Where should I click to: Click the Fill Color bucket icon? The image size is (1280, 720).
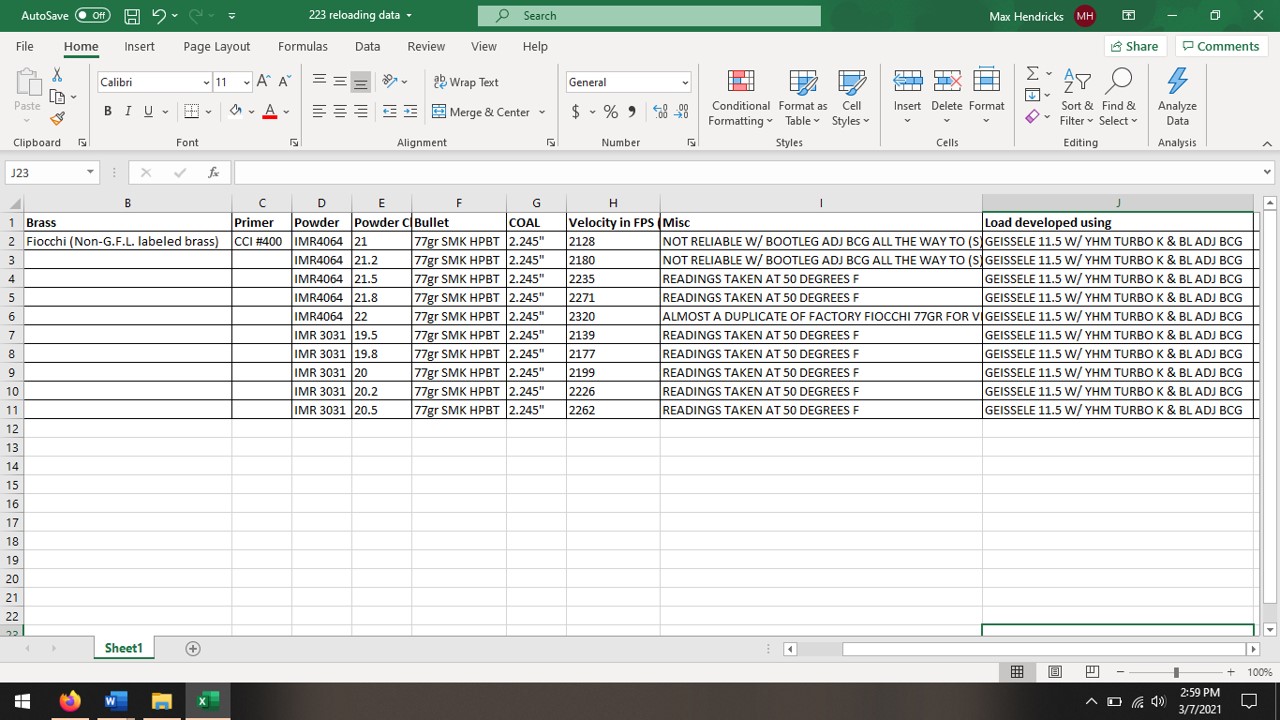pos(236,111)
